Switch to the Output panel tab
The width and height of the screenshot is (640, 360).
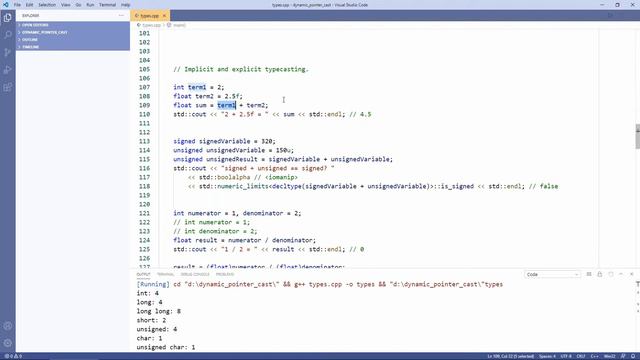click(x=143, y=274)
